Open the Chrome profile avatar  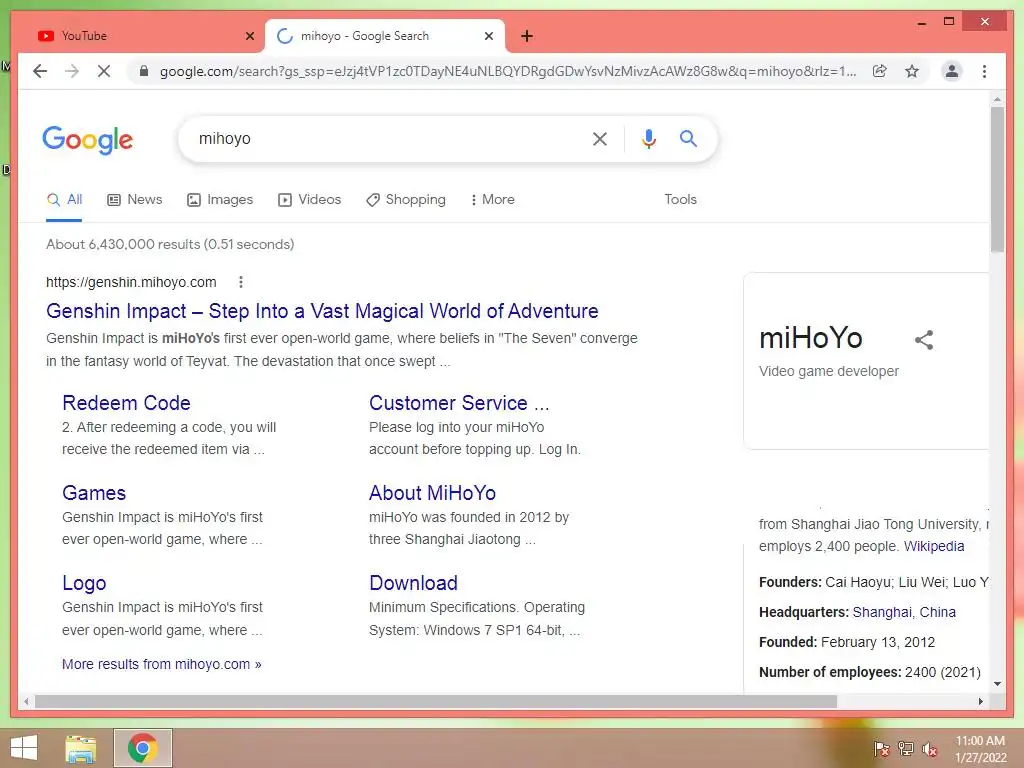(952, 71)
